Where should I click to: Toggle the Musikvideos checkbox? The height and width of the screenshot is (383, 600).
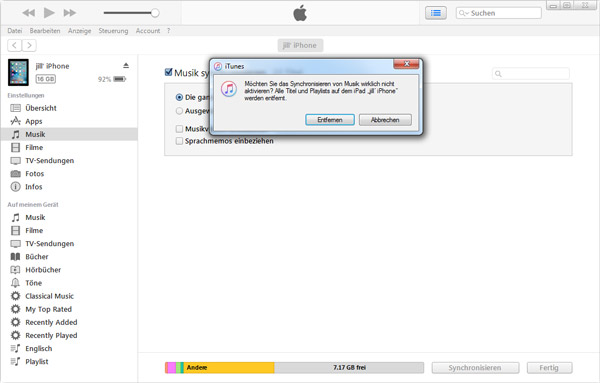tap(179, 129)
